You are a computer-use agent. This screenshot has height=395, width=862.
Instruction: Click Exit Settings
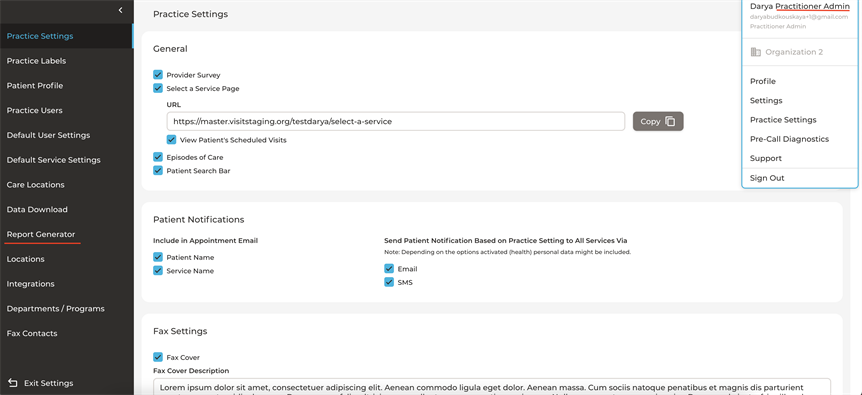click(48, 383)
